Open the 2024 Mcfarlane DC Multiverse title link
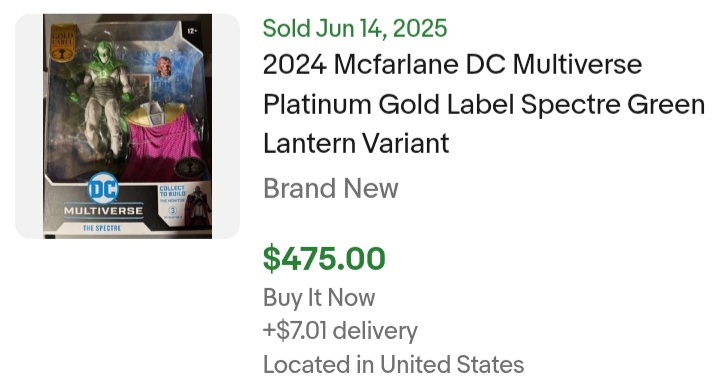Viewport: 720px width, 391px height. tap(452, 64)
